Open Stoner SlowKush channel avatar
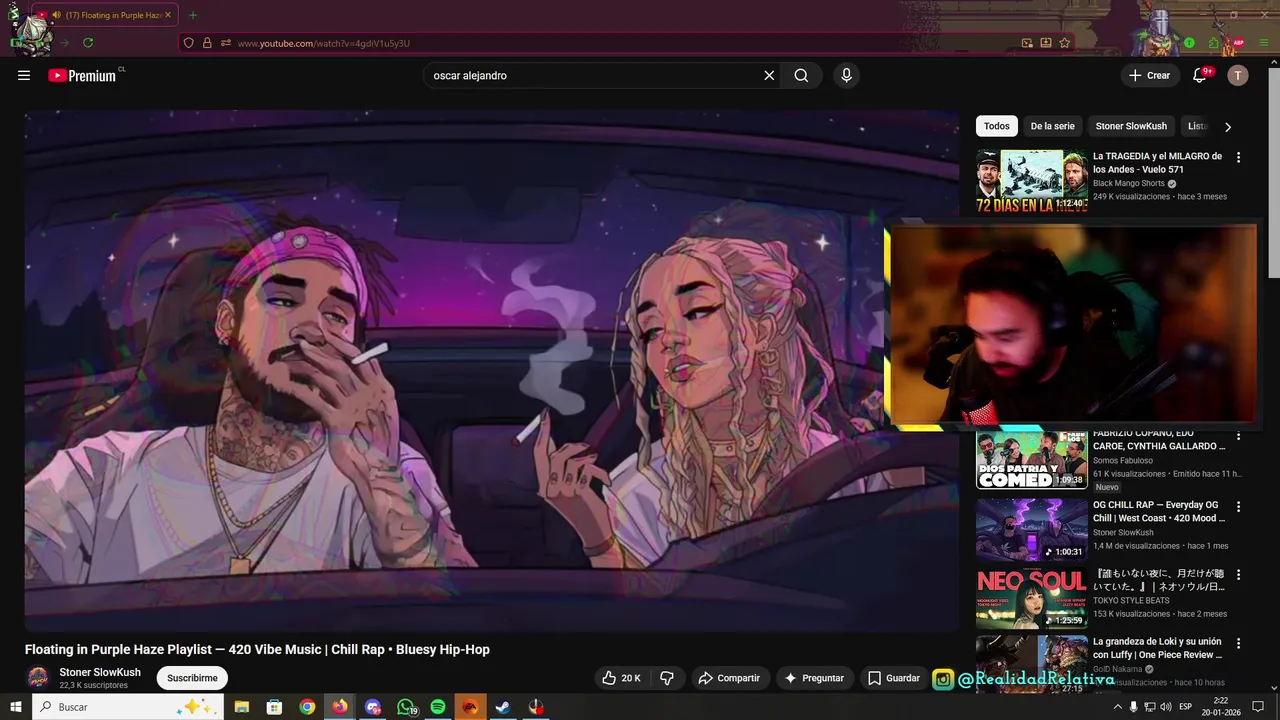 (x=38, y=678)
